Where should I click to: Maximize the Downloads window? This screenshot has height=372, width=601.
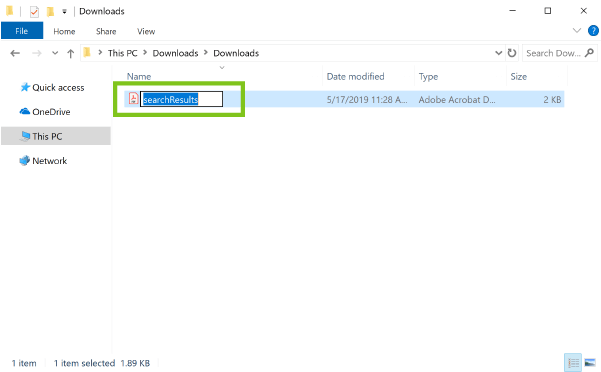(548, 11)
